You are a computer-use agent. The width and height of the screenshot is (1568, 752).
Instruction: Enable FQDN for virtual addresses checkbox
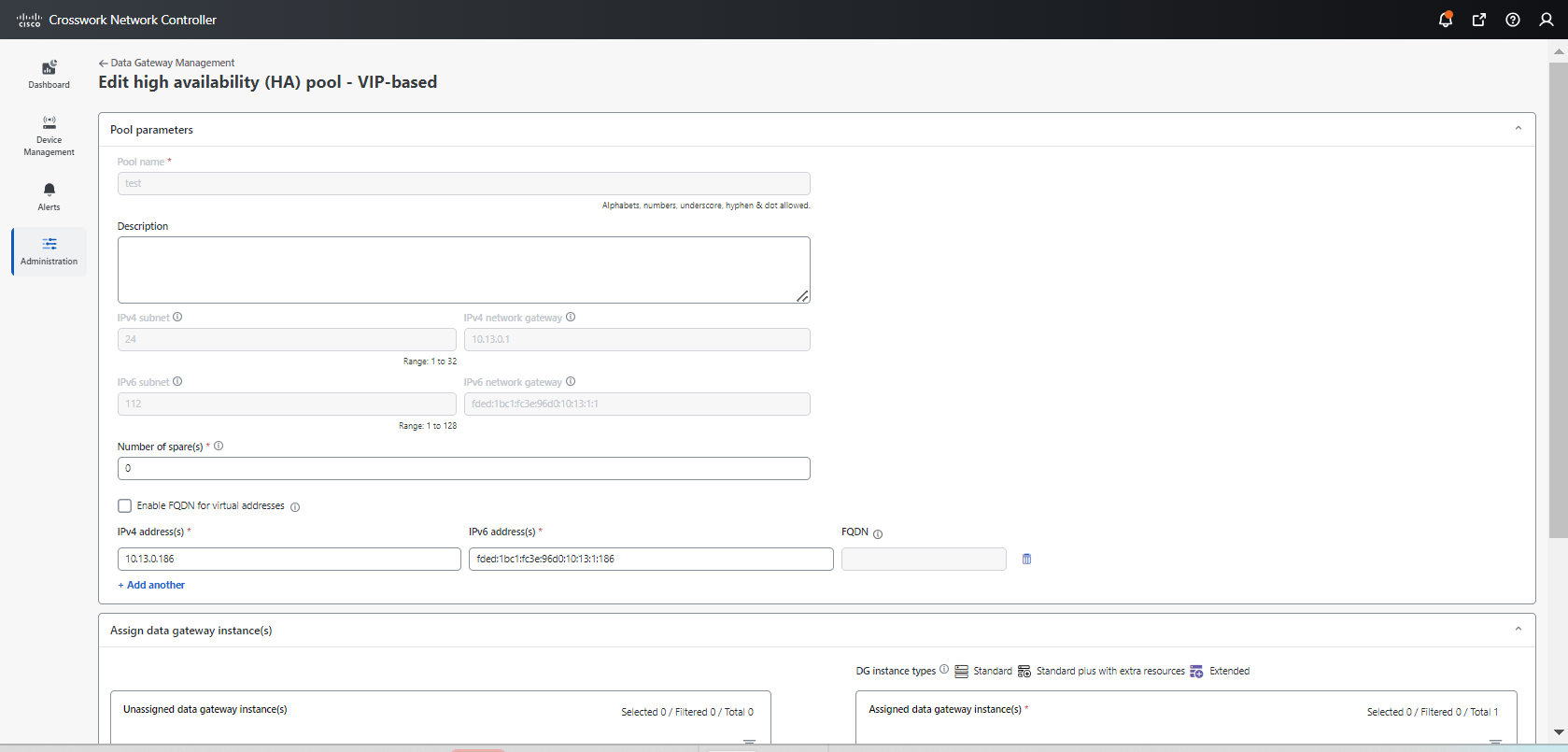point(124,506)
